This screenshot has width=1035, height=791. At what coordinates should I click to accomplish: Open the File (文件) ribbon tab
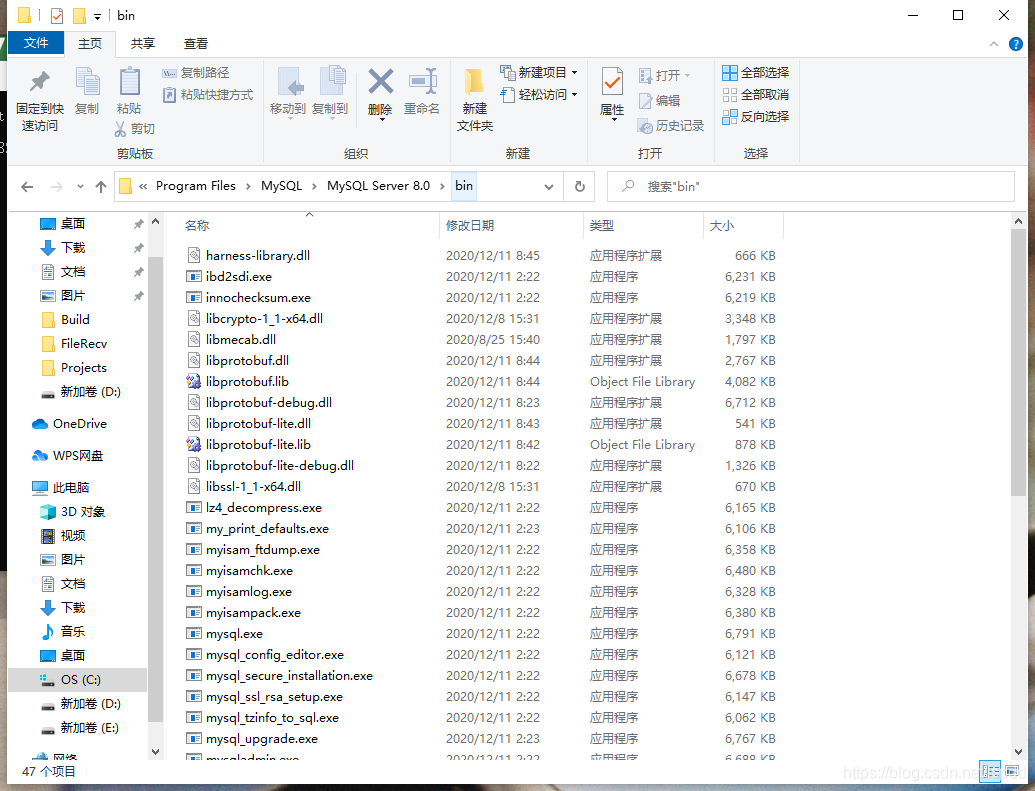tap(36, 43)
